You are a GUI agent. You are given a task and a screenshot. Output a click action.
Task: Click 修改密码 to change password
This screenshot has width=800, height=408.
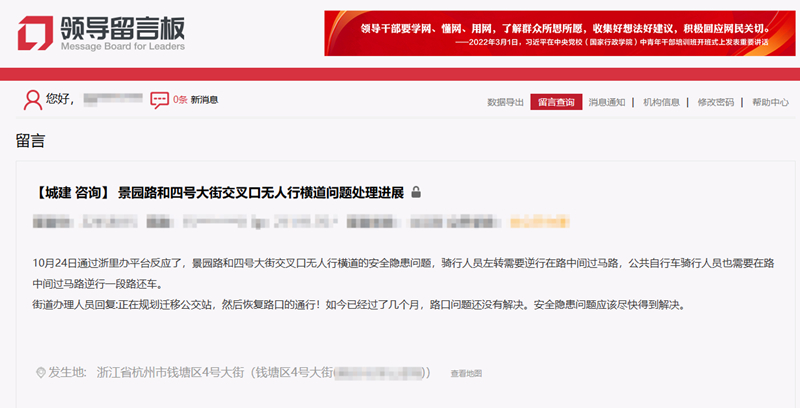click(x=715, y=102)
